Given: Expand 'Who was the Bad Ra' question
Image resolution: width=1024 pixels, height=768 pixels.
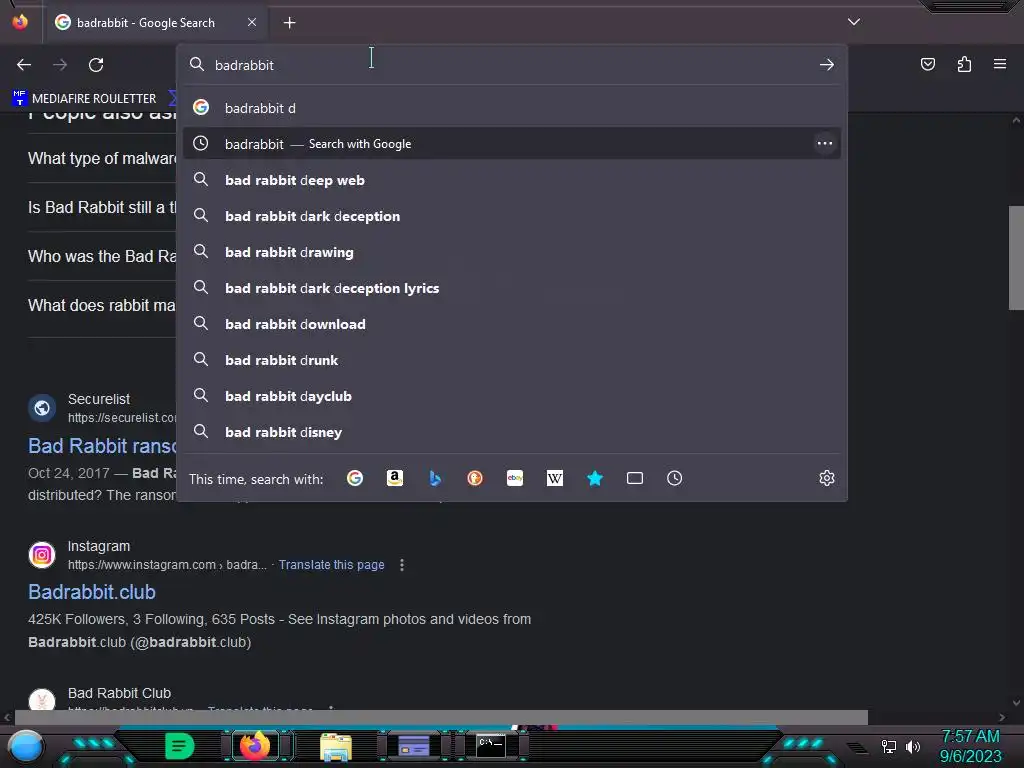Looking at the screenshot, I should point(102,257).
